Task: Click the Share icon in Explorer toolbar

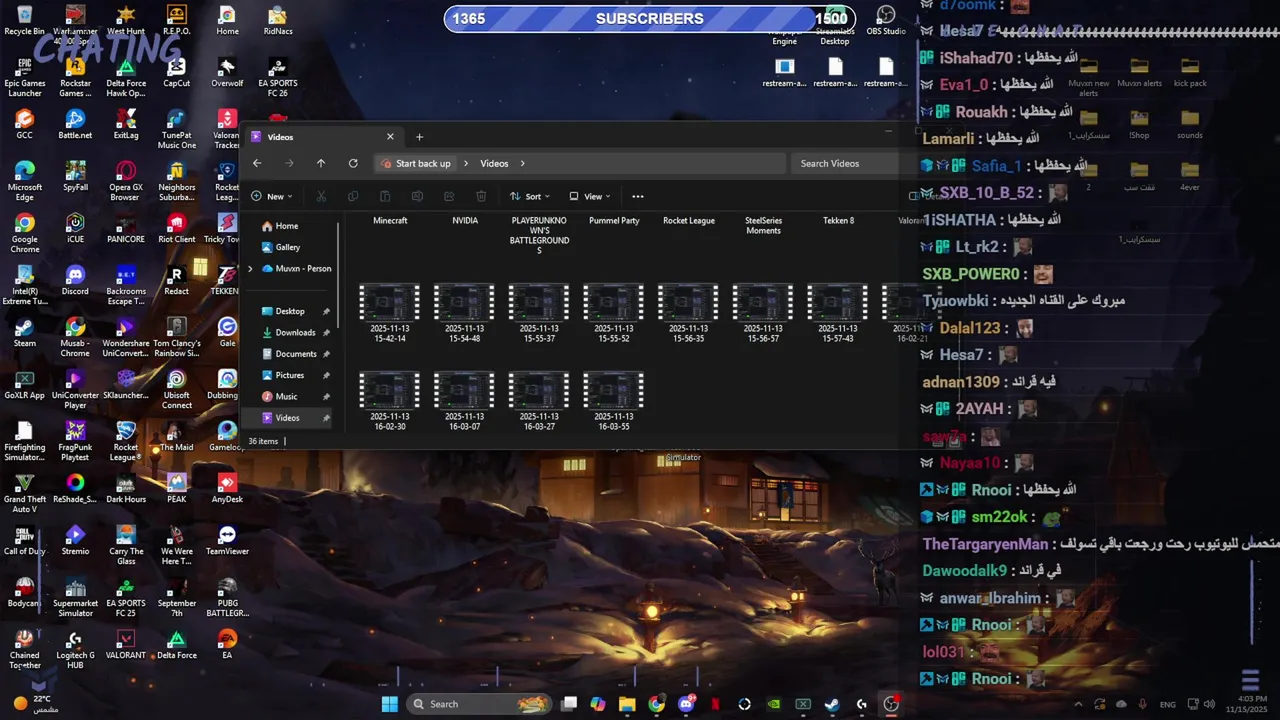Action: [449, 196]
